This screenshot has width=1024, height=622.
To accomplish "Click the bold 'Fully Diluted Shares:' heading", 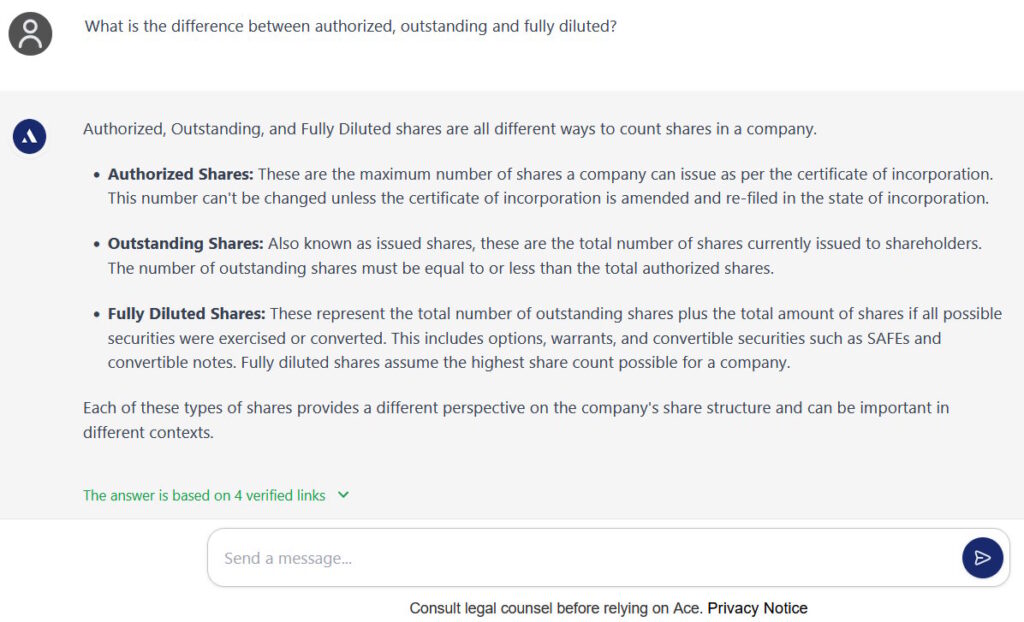I will tap(188, 314).
